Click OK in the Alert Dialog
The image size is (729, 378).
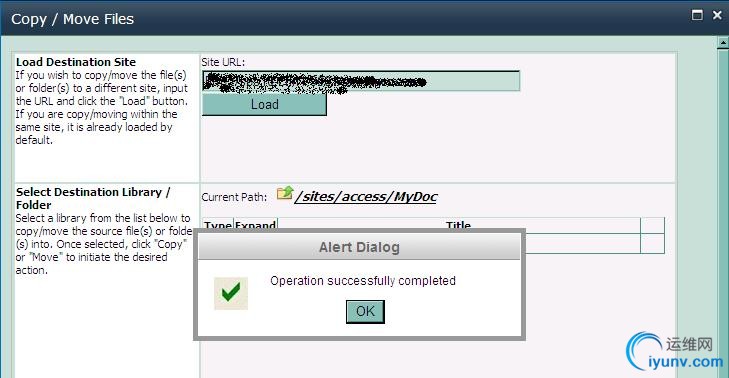(365, 311)
